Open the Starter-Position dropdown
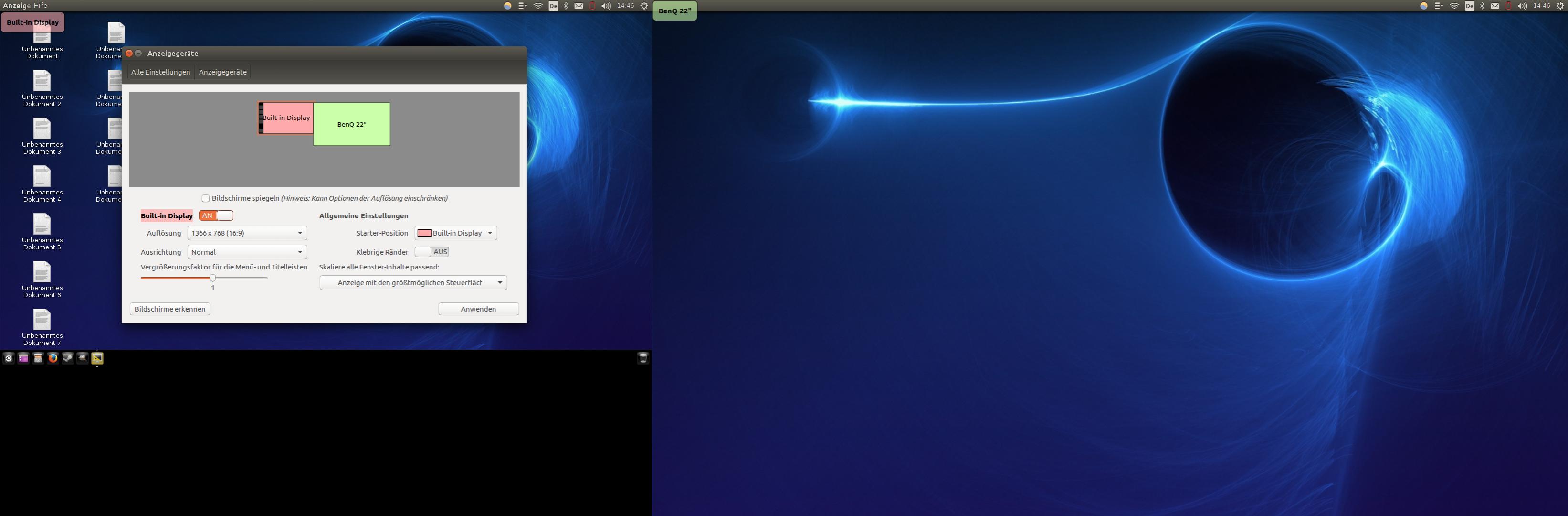The image size is (1568, 516). [455, 233]
